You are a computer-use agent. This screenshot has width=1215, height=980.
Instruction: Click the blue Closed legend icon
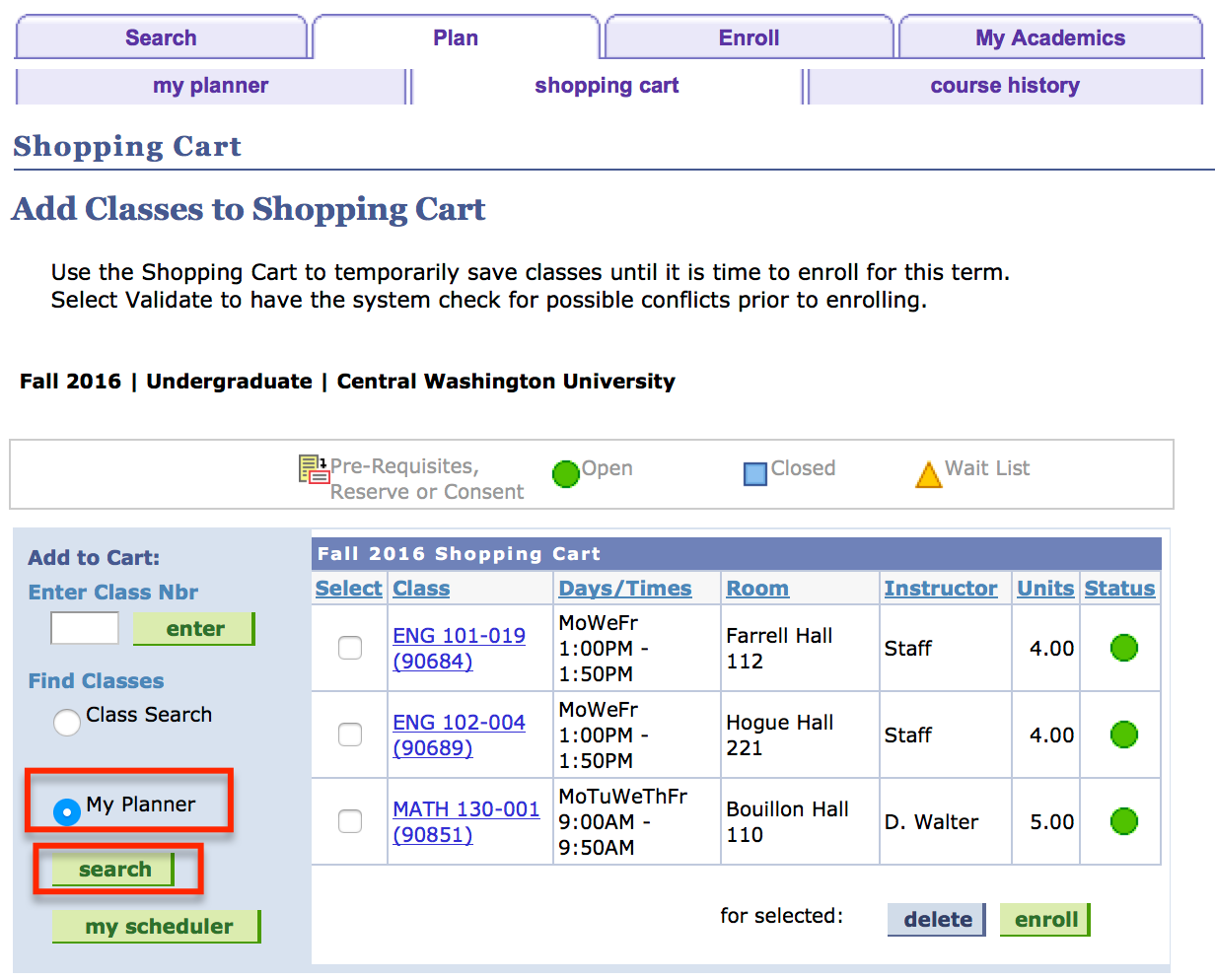(x=754, y=474)
